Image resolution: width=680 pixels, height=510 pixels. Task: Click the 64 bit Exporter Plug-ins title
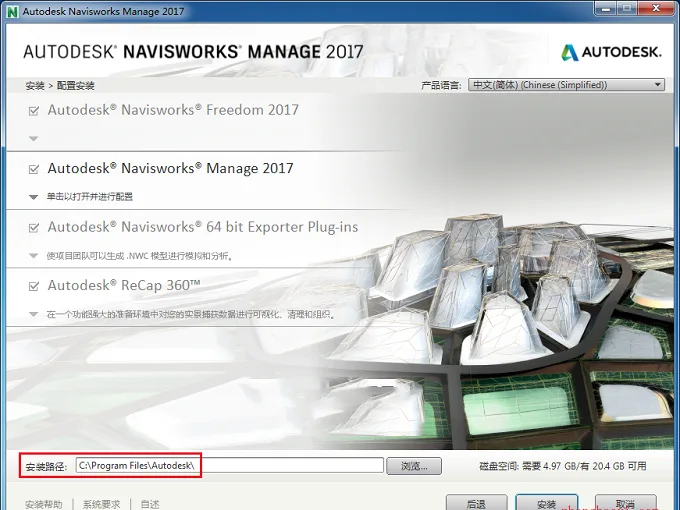tap(203, 227)
